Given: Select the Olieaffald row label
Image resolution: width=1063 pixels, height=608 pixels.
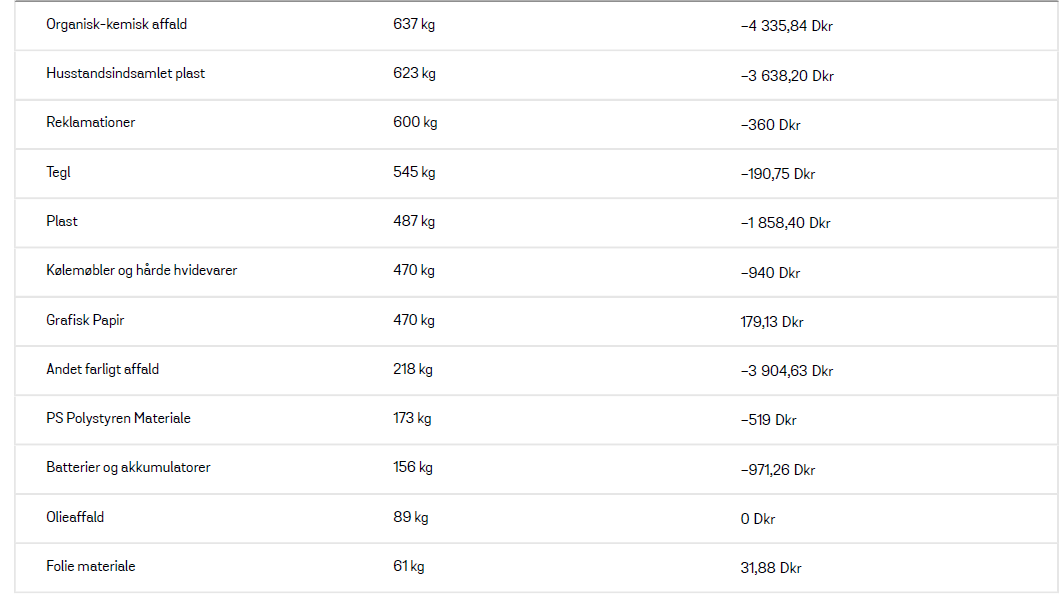Looking at the screenshot, I should 75,517.
